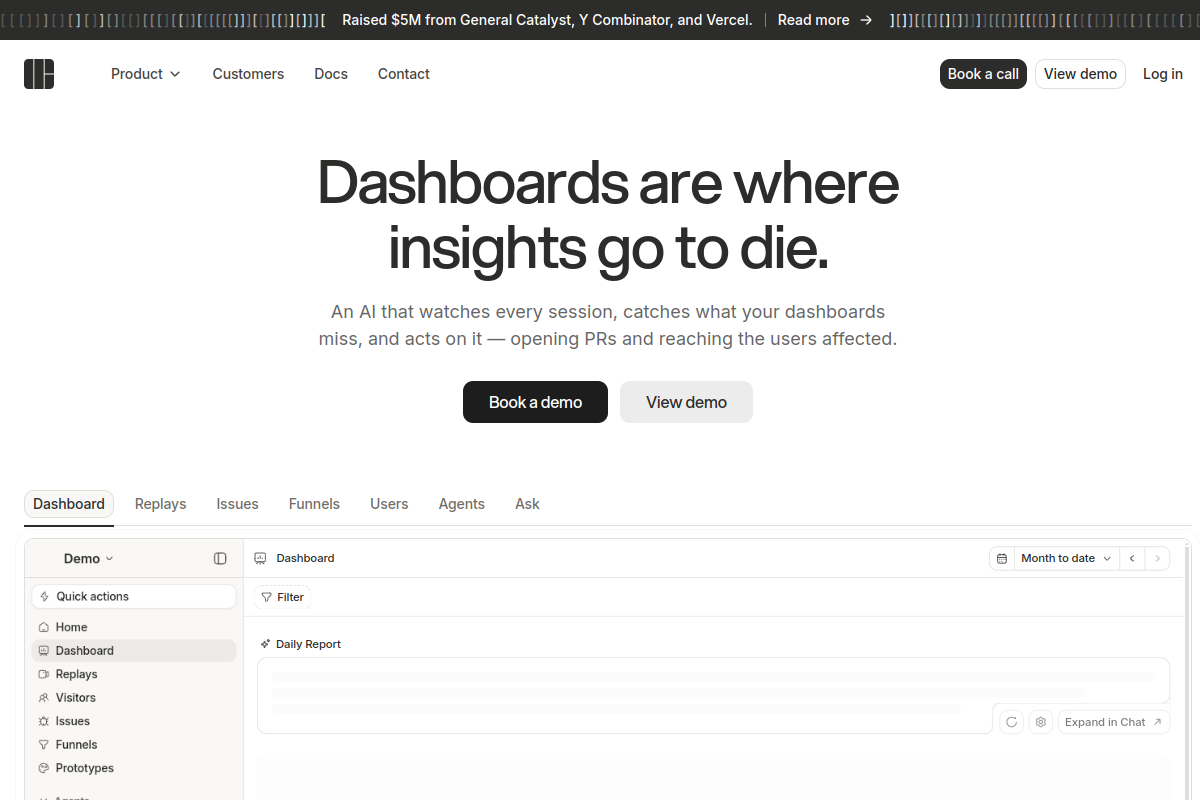Expand the Product menu in the navigation
The image size is (1200, 800).
146,74
